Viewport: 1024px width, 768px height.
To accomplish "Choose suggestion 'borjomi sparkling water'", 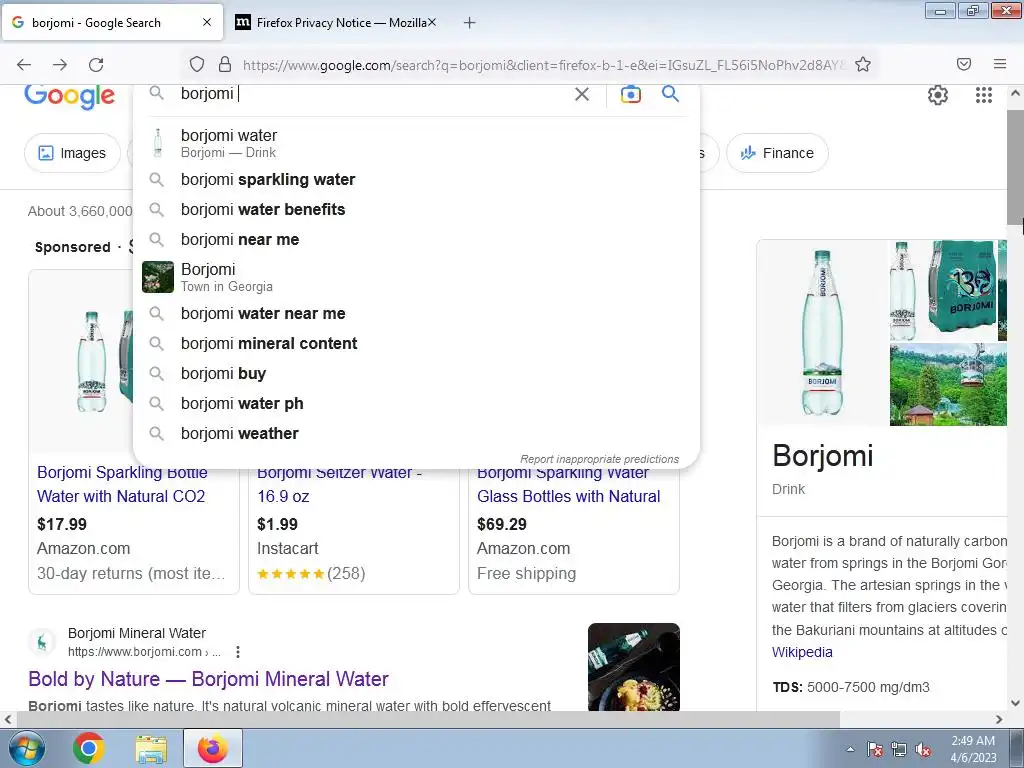I will pyautogui.click(x=416, y=180).
